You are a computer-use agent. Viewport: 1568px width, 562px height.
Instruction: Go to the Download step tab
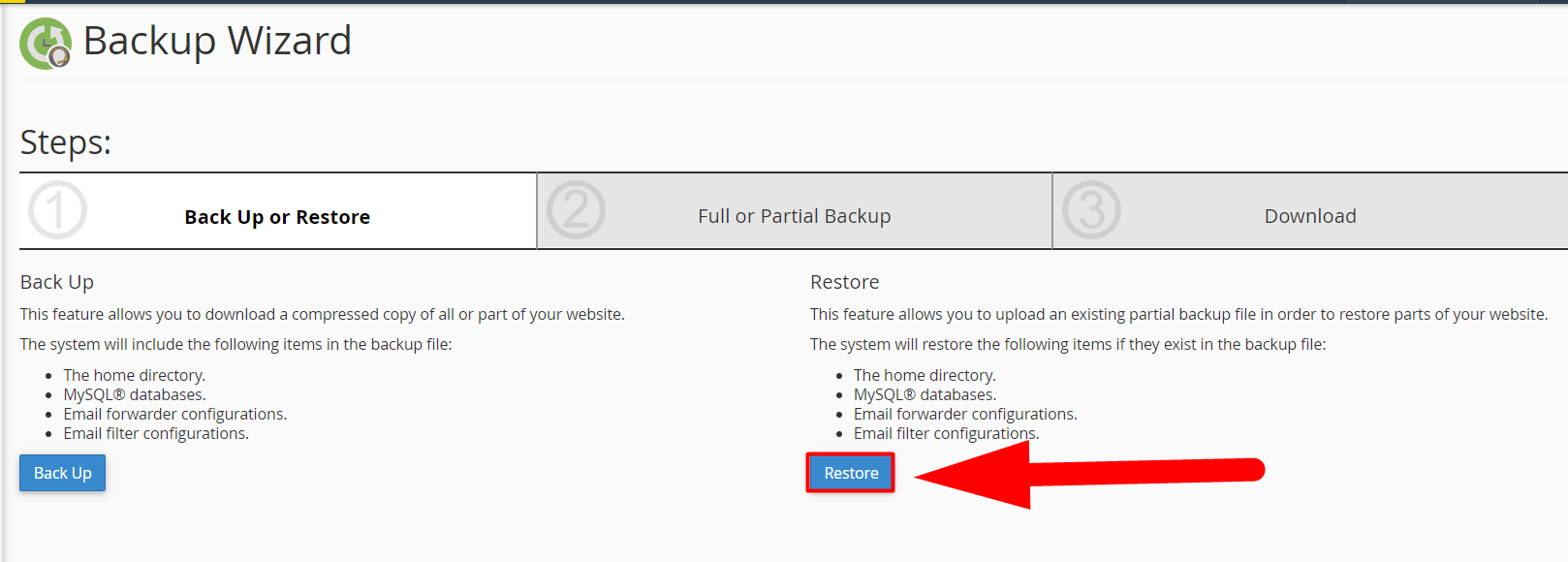click(x=1310, y=211)
